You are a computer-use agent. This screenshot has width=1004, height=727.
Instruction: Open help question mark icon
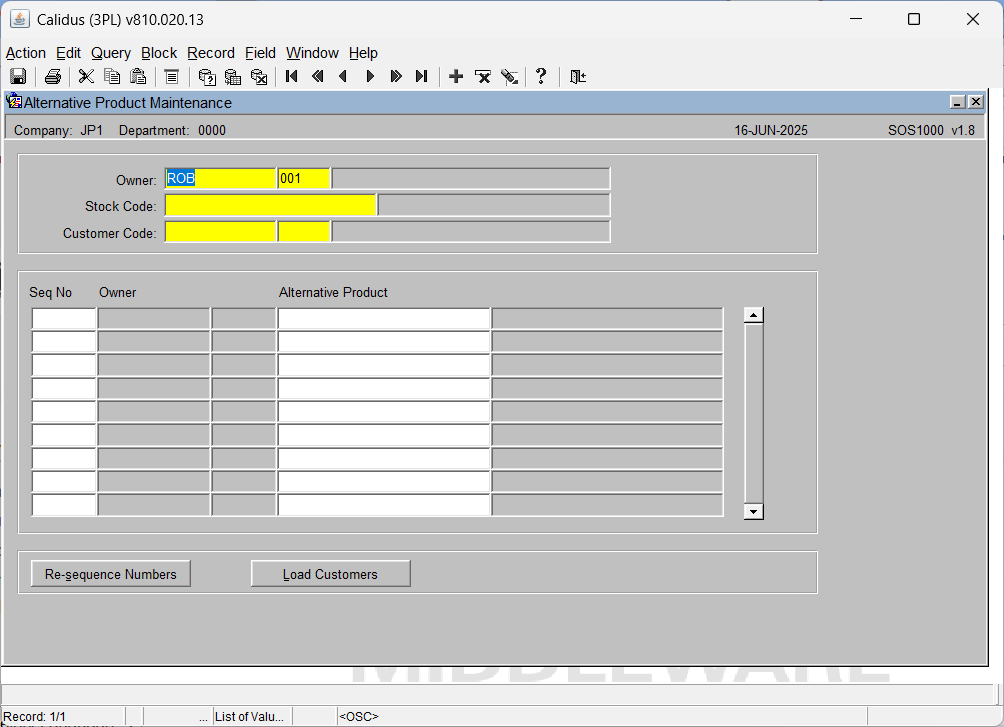541,77
